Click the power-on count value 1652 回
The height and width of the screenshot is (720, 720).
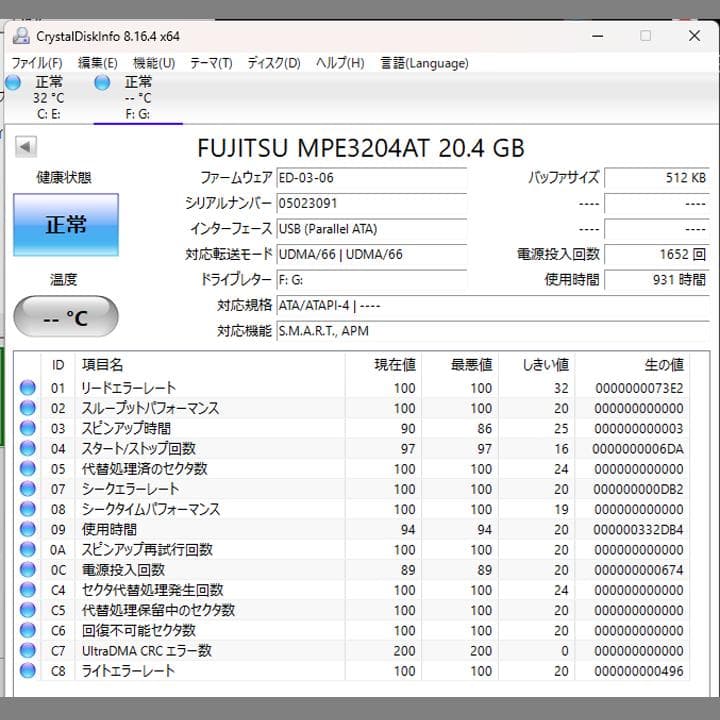click(657, 254)
